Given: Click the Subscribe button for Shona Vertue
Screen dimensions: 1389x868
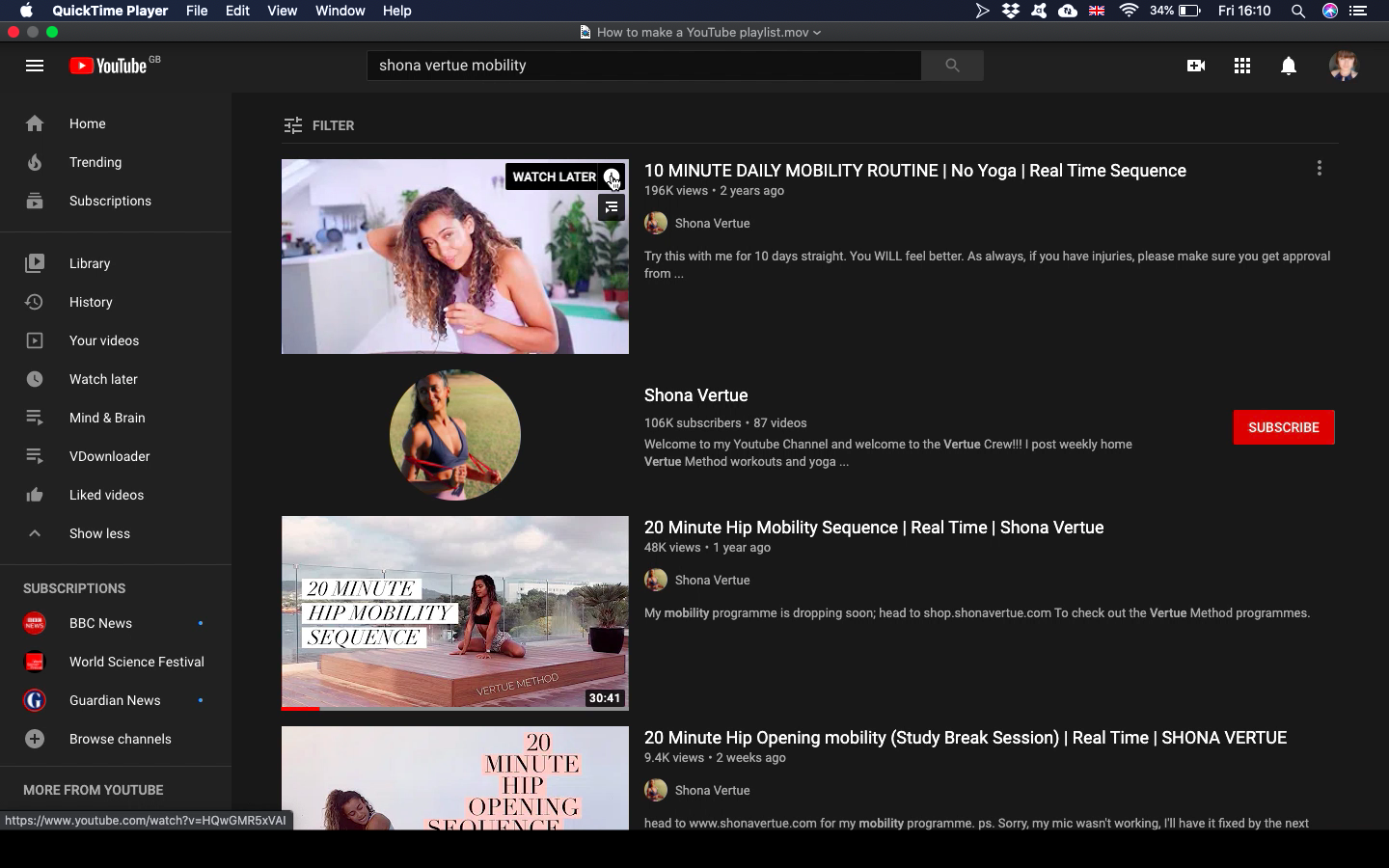Looking at the screenshot, I should [x=1284, y=427].
